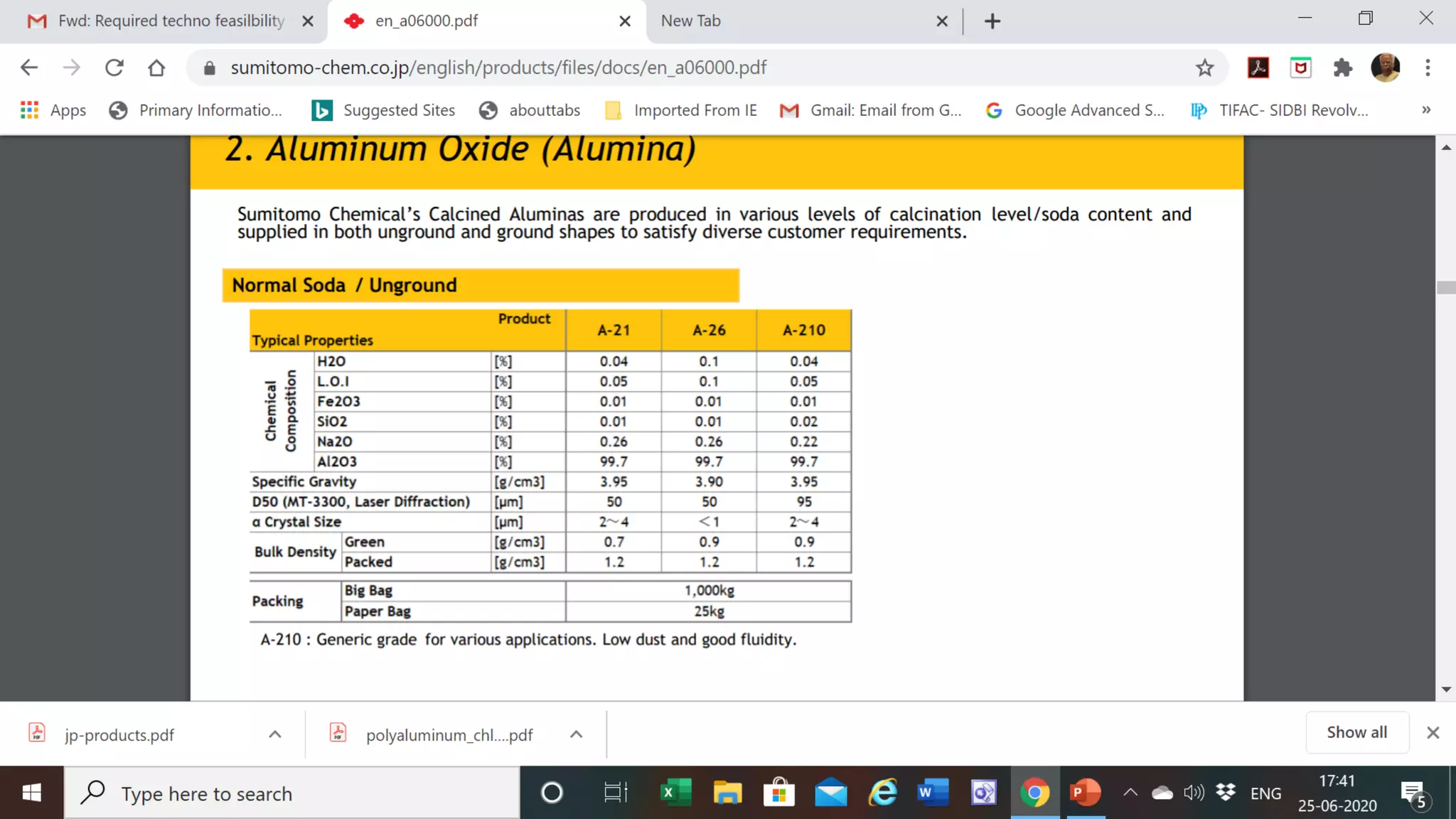Bookmark this page with the star icon
Screen dimensions: 1456x819
pyautogui.click(x=1204, y=68)
